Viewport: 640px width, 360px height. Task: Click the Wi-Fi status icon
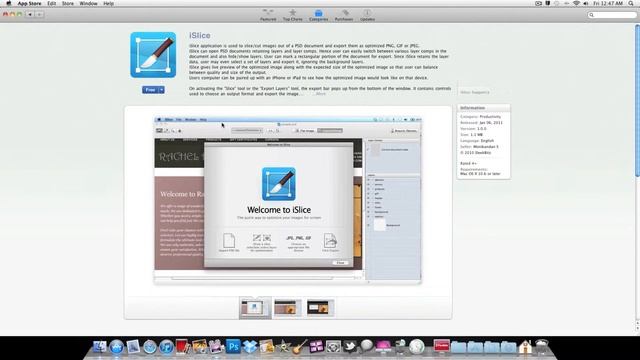tap(576, 3)
